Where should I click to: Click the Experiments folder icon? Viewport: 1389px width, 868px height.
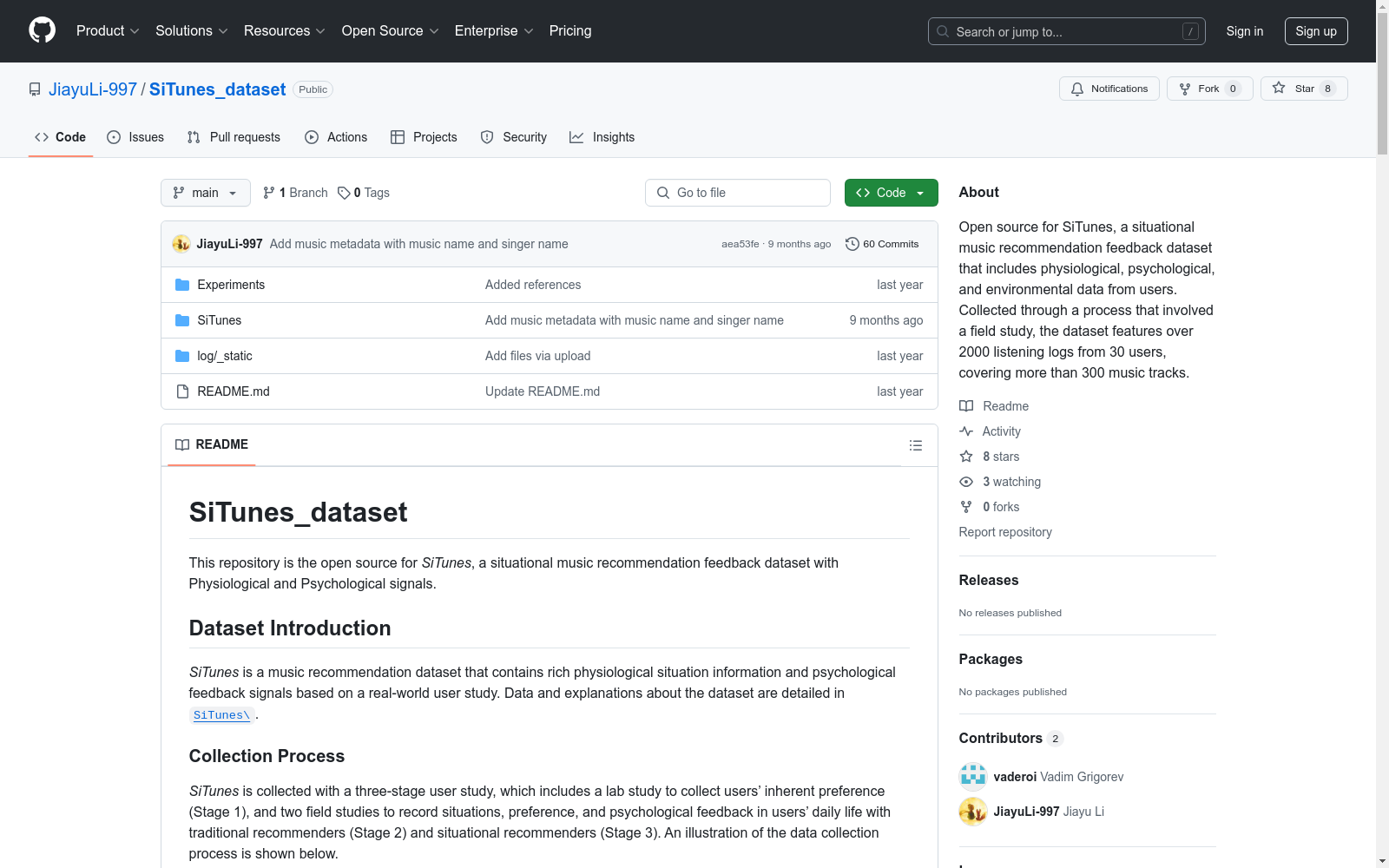pos(182,285)
